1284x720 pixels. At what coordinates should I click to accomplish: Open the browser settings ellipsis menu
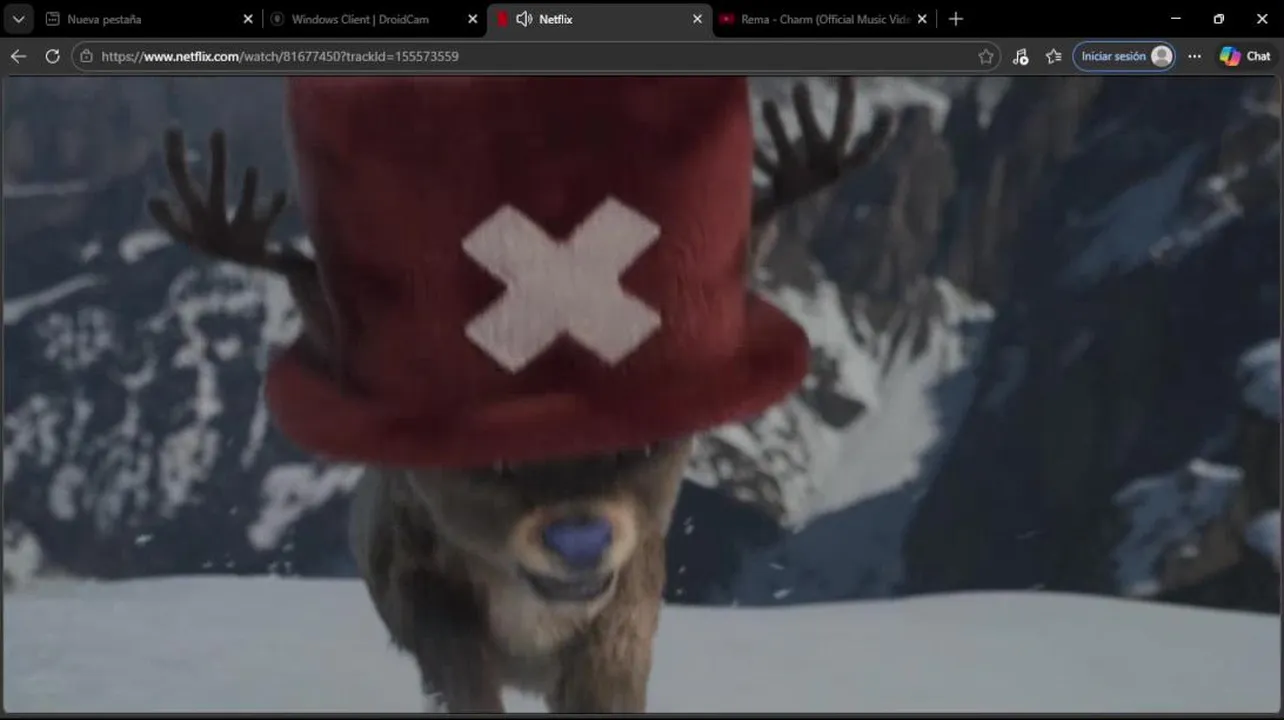[1194, 56]
